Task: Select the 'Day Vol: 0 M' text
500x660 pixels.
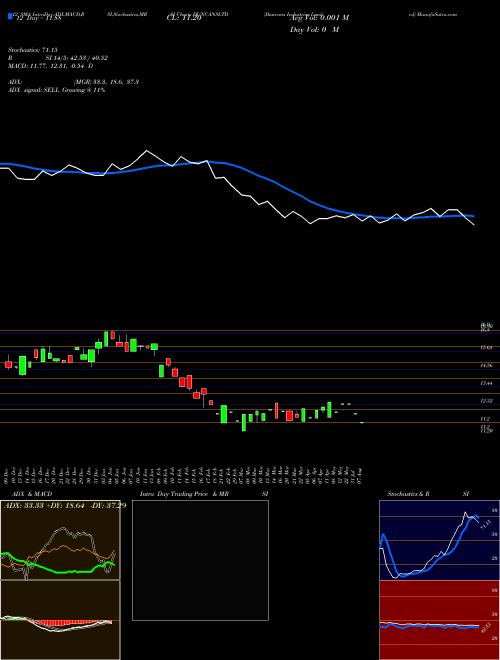Action: tap(314, 30)
